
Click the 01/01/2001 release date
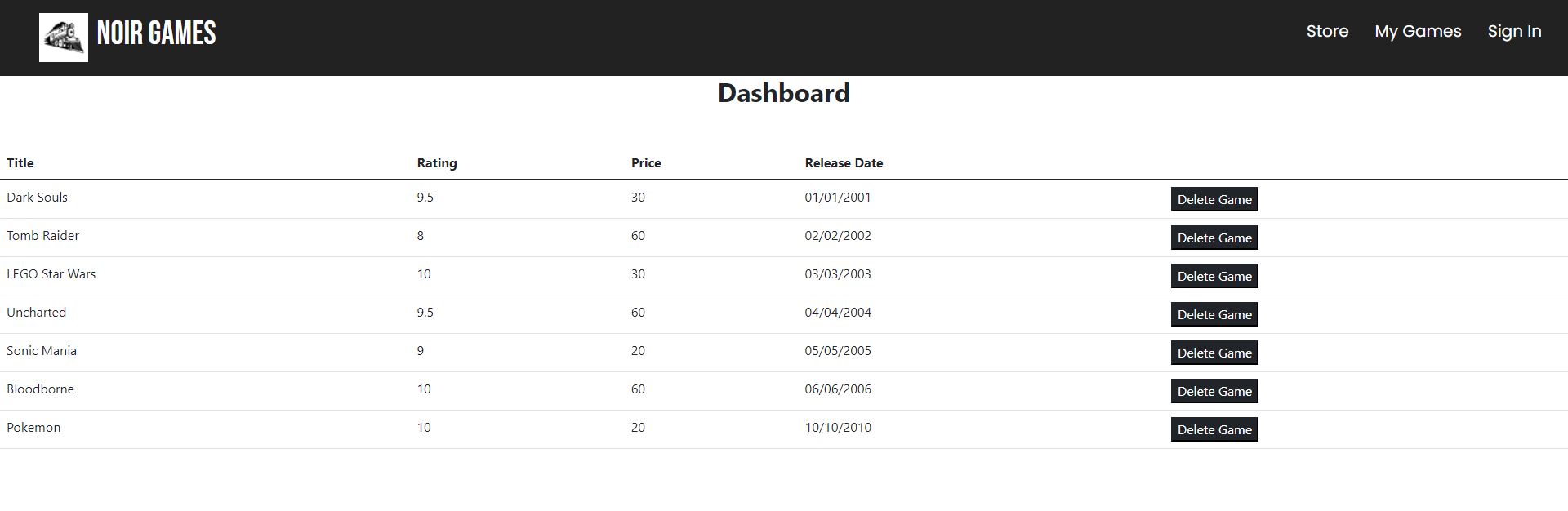(838, 197)
